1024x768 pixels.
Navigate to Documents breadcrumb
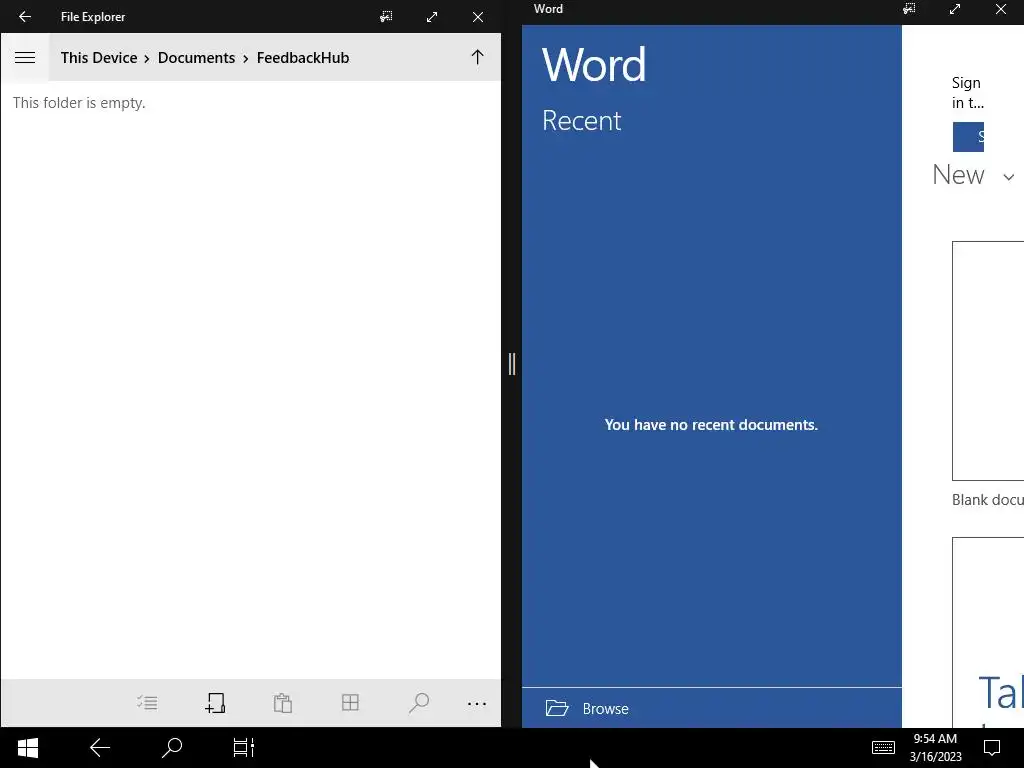click(x=196, y=57)
